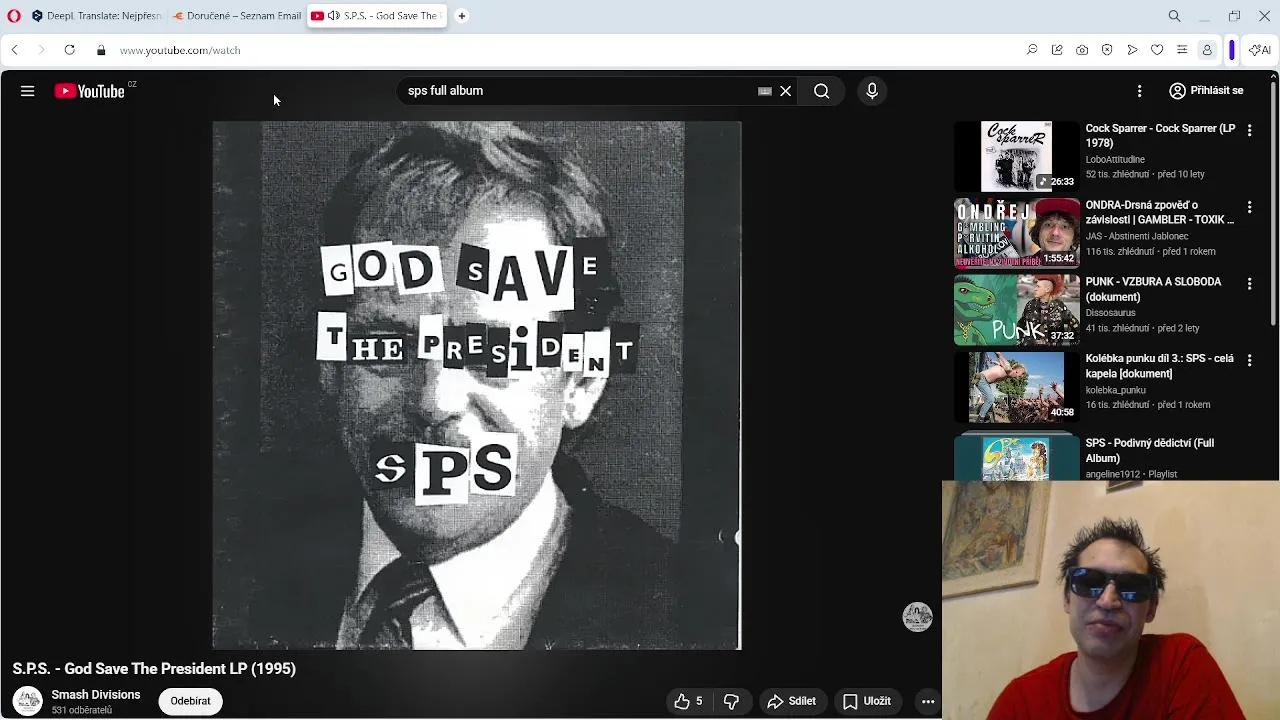Open the PUNK - VZBURA A SLOBODA thumbnail

coord(1016,310)
